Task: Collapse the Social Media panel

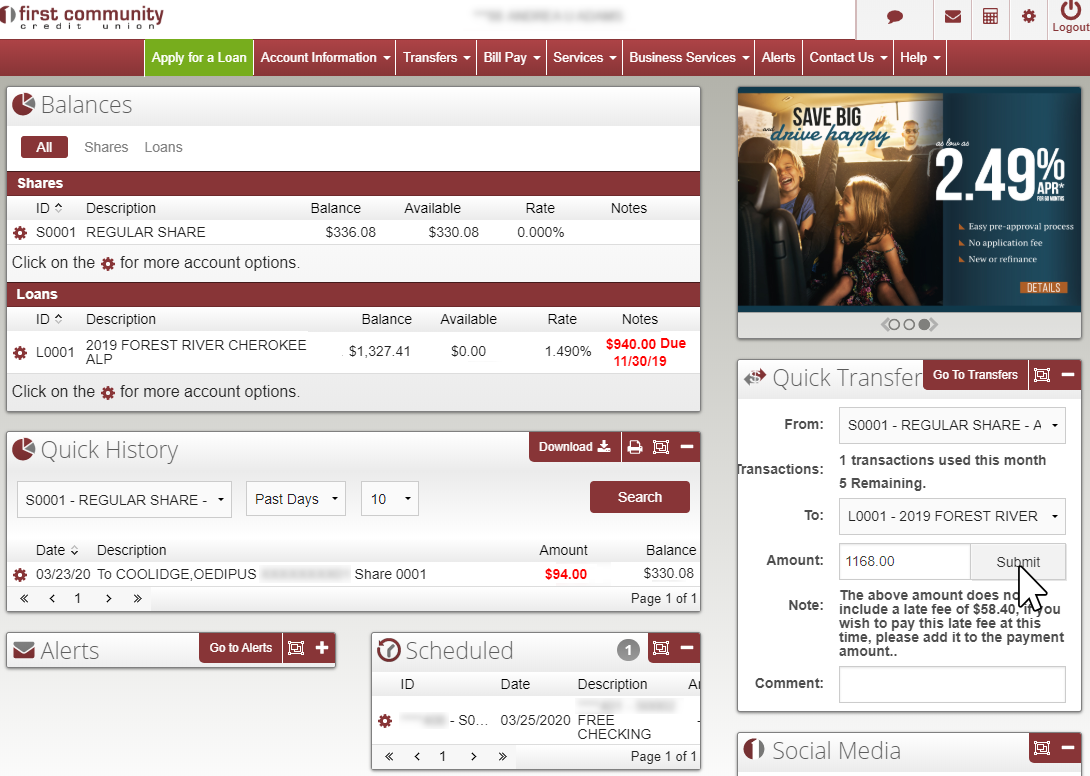Action: 1068,747
